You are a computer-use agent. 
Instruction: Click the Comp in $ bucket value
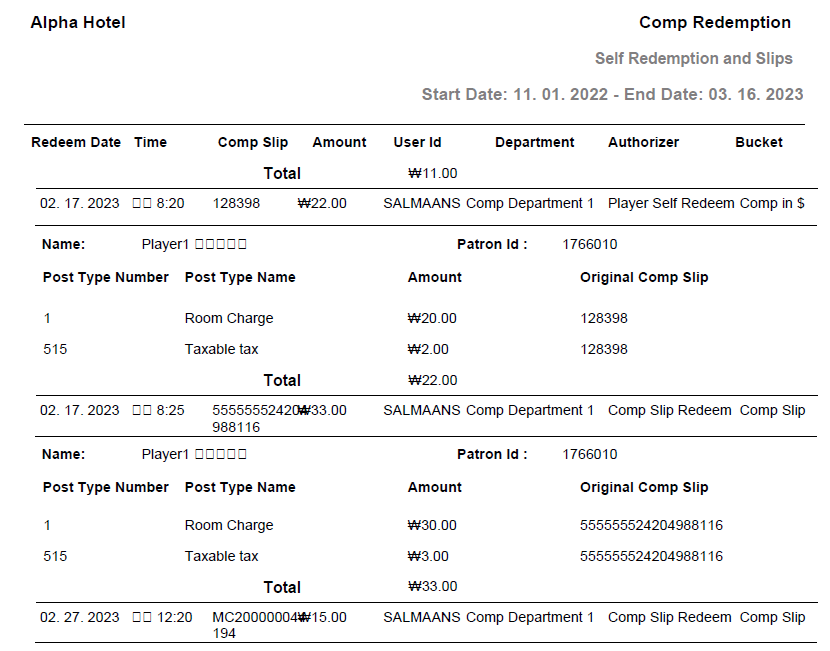coord(772,203)
